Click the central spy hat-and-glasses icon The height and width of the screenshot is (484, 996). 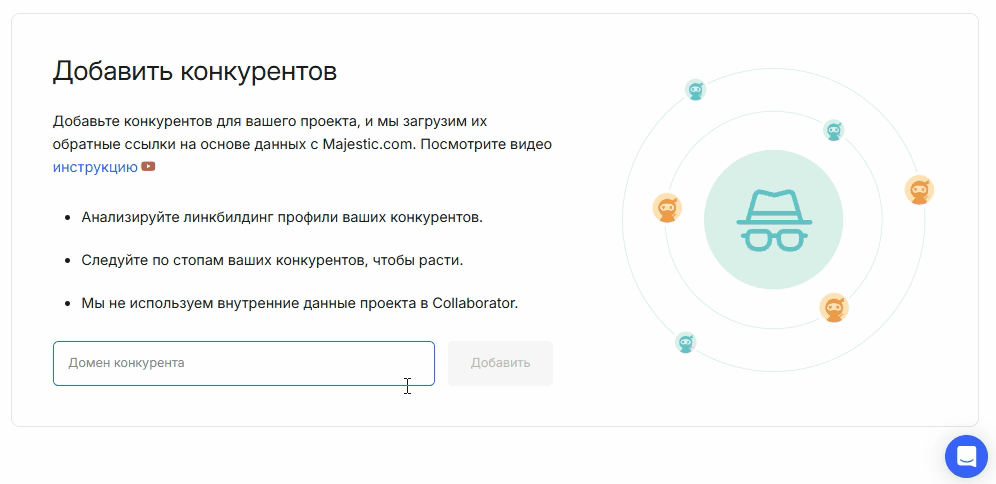773,220
